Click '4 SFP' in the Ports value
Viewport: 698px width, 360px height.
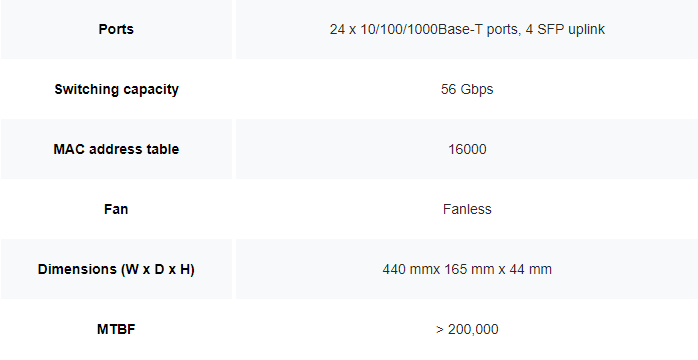(x=545, y=29)
